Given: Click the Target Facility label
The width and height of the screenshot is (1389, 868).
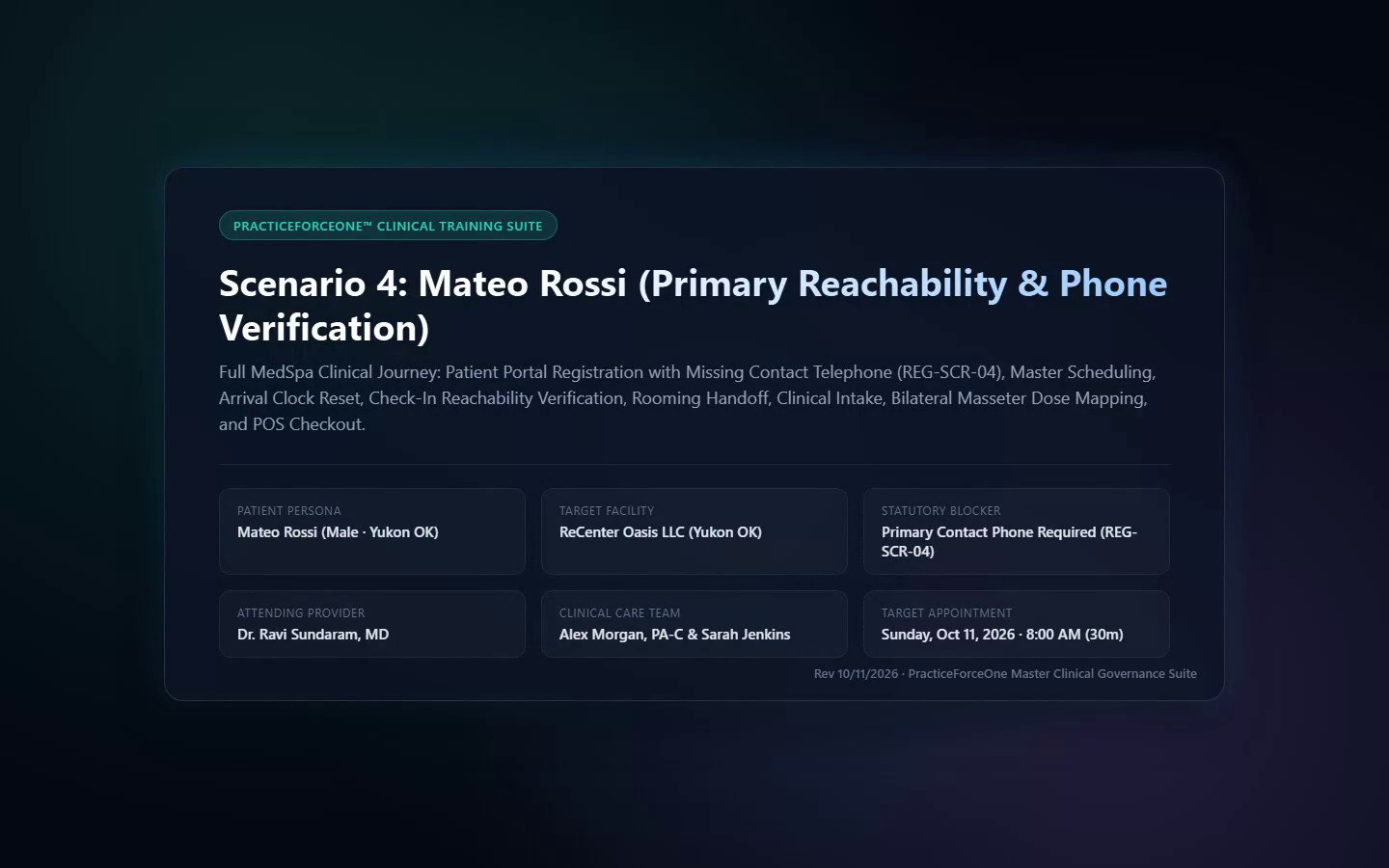Looking at the screenshot, I should [x=607, y=511].
